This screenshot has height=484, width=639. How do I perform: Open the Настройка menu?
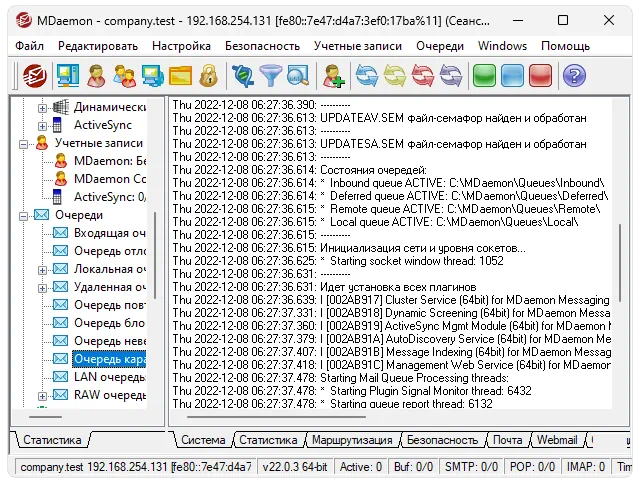[x=181, y=46]
